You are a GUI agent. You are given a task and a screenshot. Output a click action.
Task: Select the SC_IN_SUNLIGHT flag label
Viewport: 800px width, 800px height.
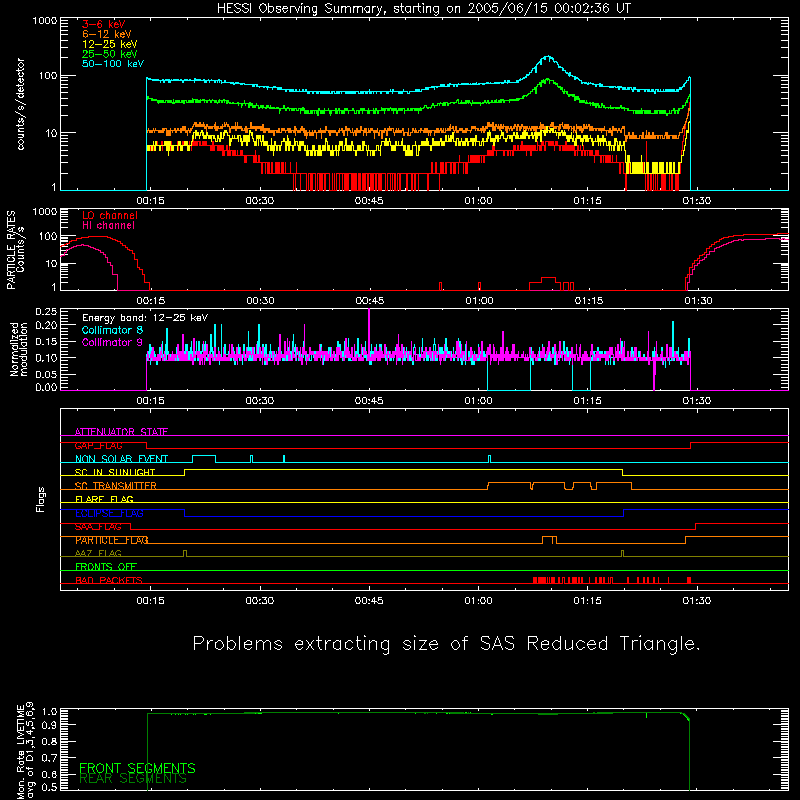click(x=115, y=472)
